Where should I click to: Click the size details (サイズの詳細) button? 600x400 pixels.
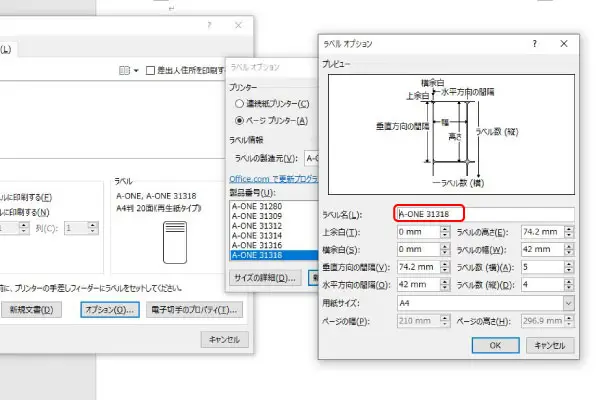(x=265, y=278)
